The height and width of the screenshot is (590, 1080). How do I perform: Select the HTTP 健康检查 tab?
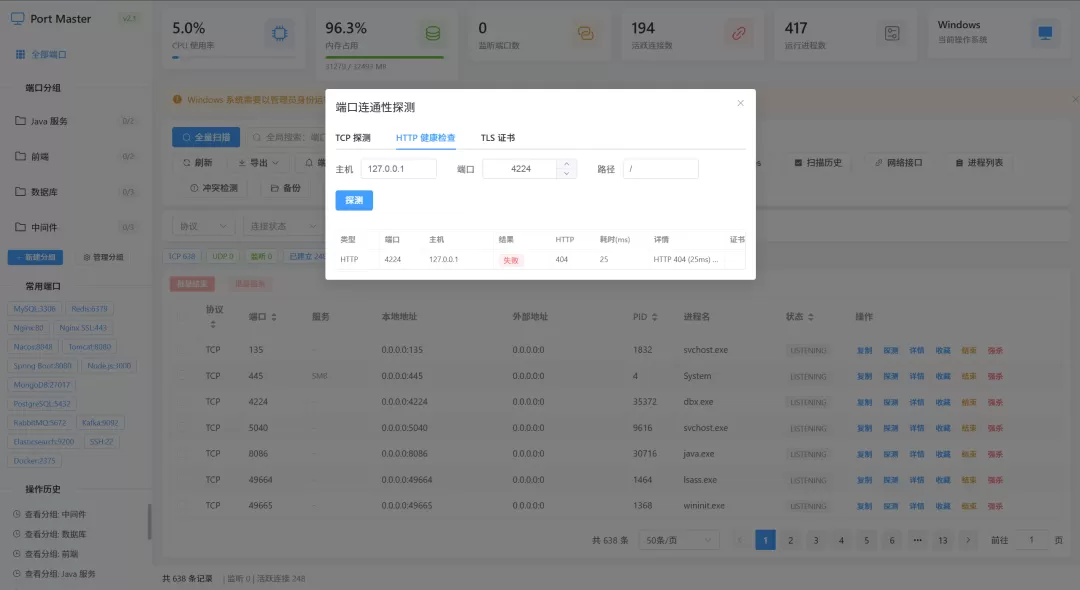pos(426,138)
